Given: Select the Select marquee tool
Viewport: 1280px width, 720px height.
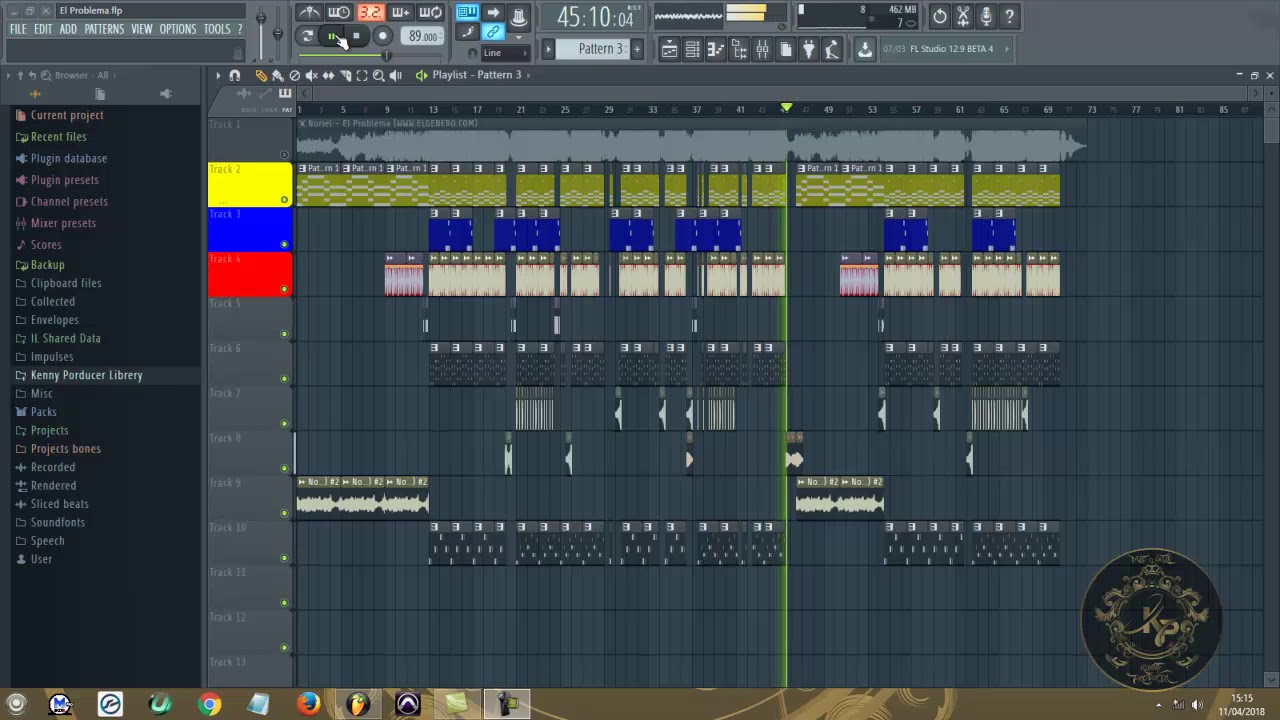Looking at the screenshot, I should [362, 75].
